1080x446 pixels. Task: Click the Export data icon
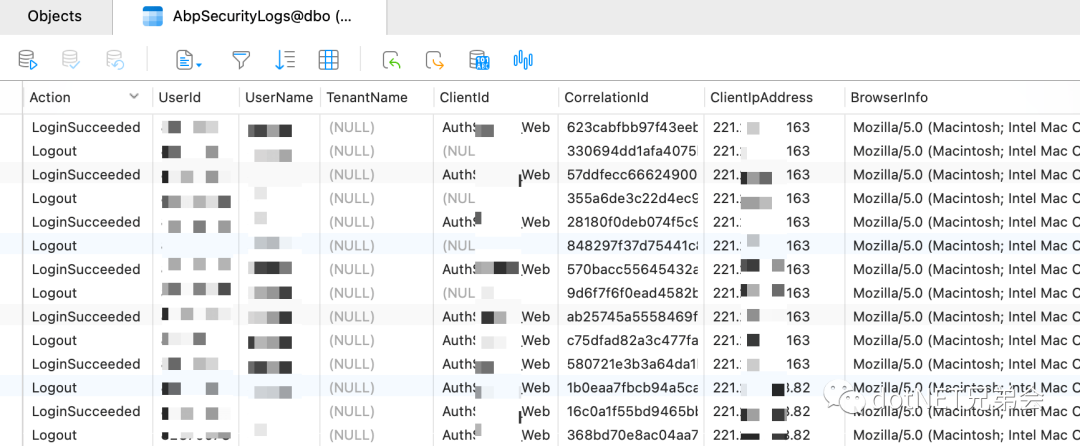point(435,61)
